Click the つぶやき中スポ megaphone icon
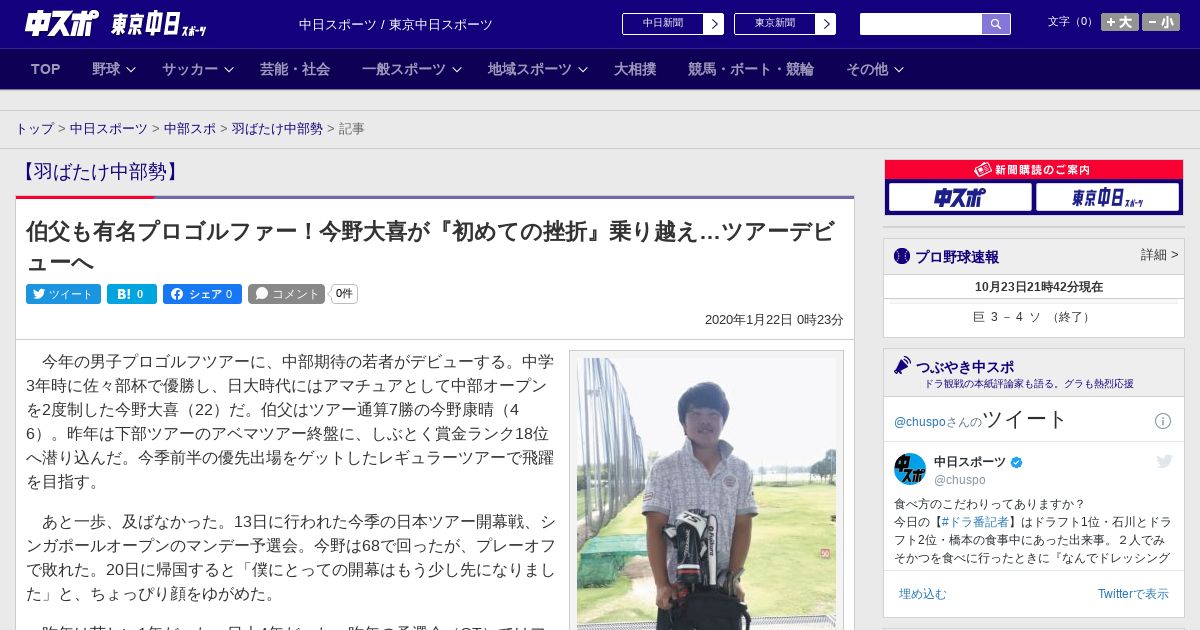 [903, 366]
